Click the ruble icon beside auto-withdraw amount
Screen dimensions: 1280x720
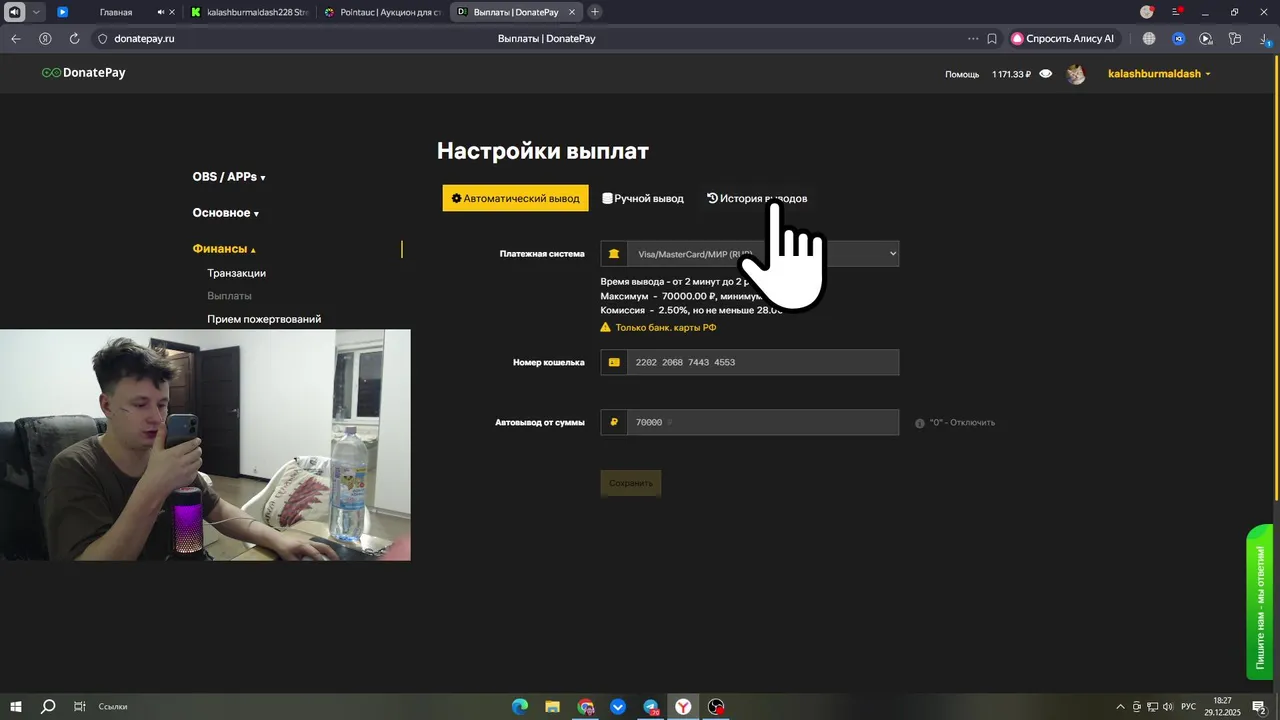coord(614,422)
